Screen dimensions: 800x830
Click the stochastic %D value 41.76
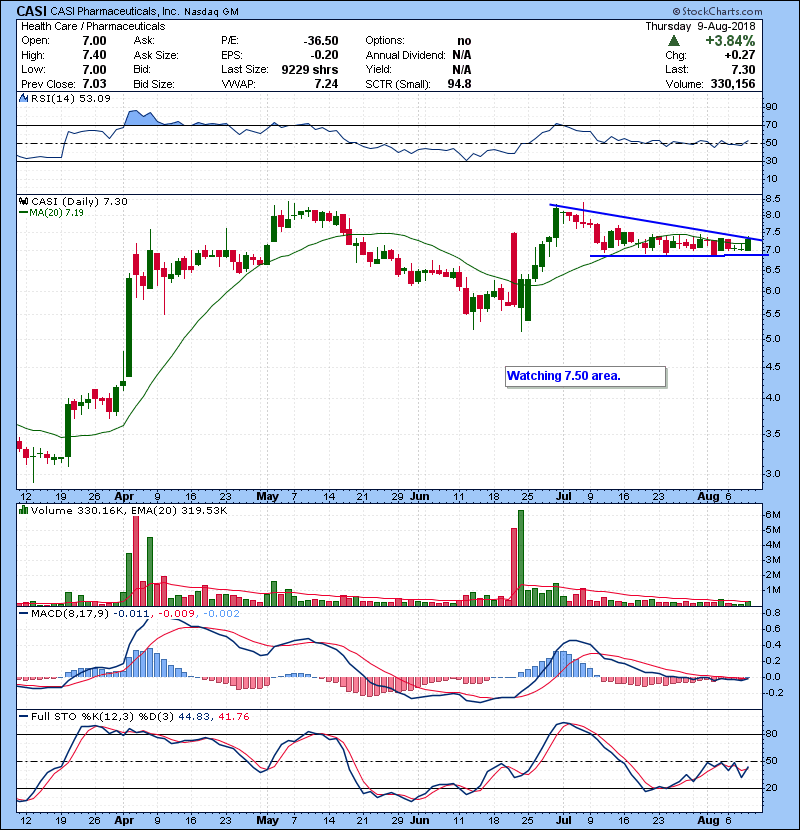[x=233, y=717]
